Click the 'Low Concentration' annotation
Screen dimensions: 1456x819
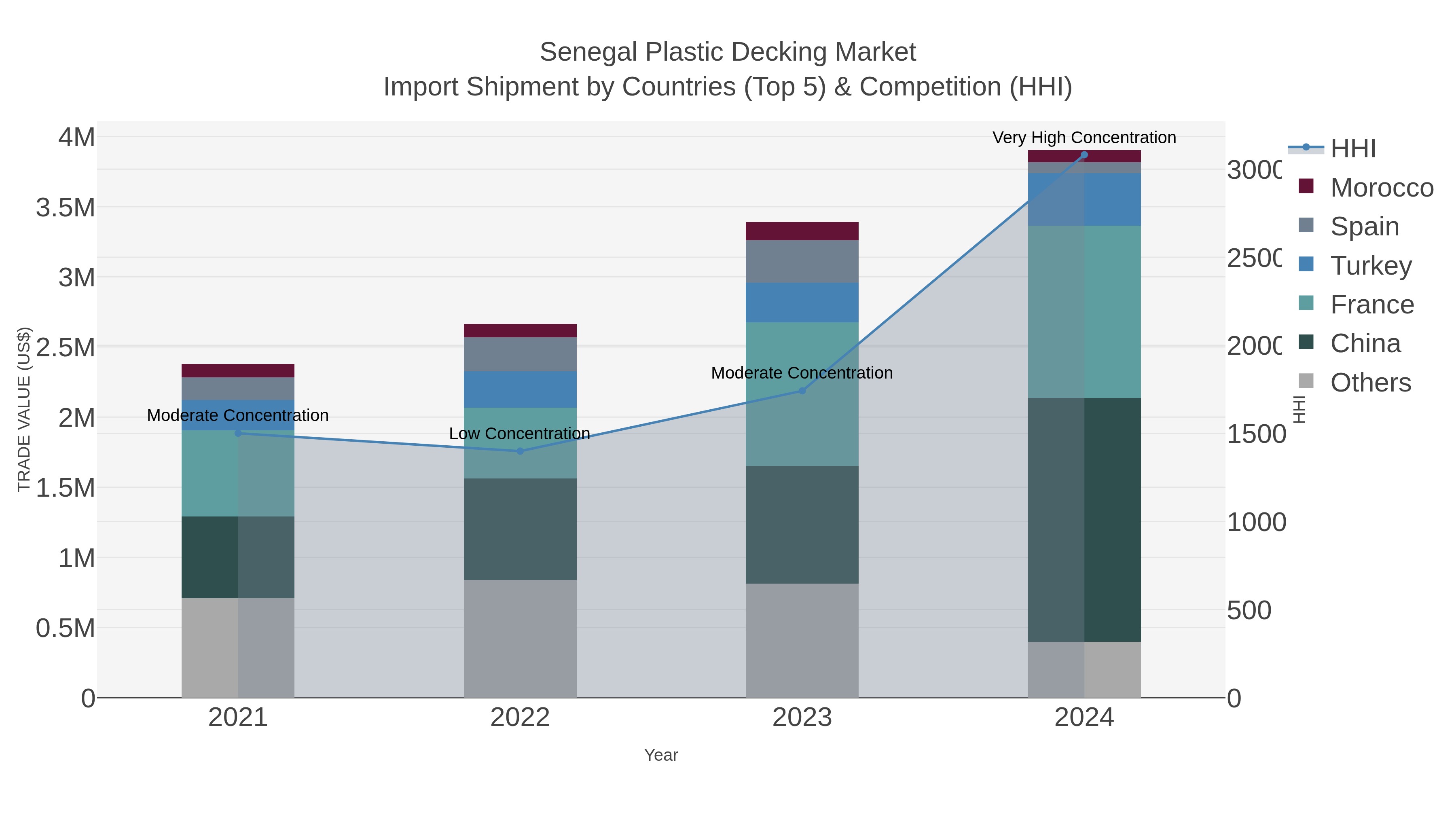pos(519,434)
